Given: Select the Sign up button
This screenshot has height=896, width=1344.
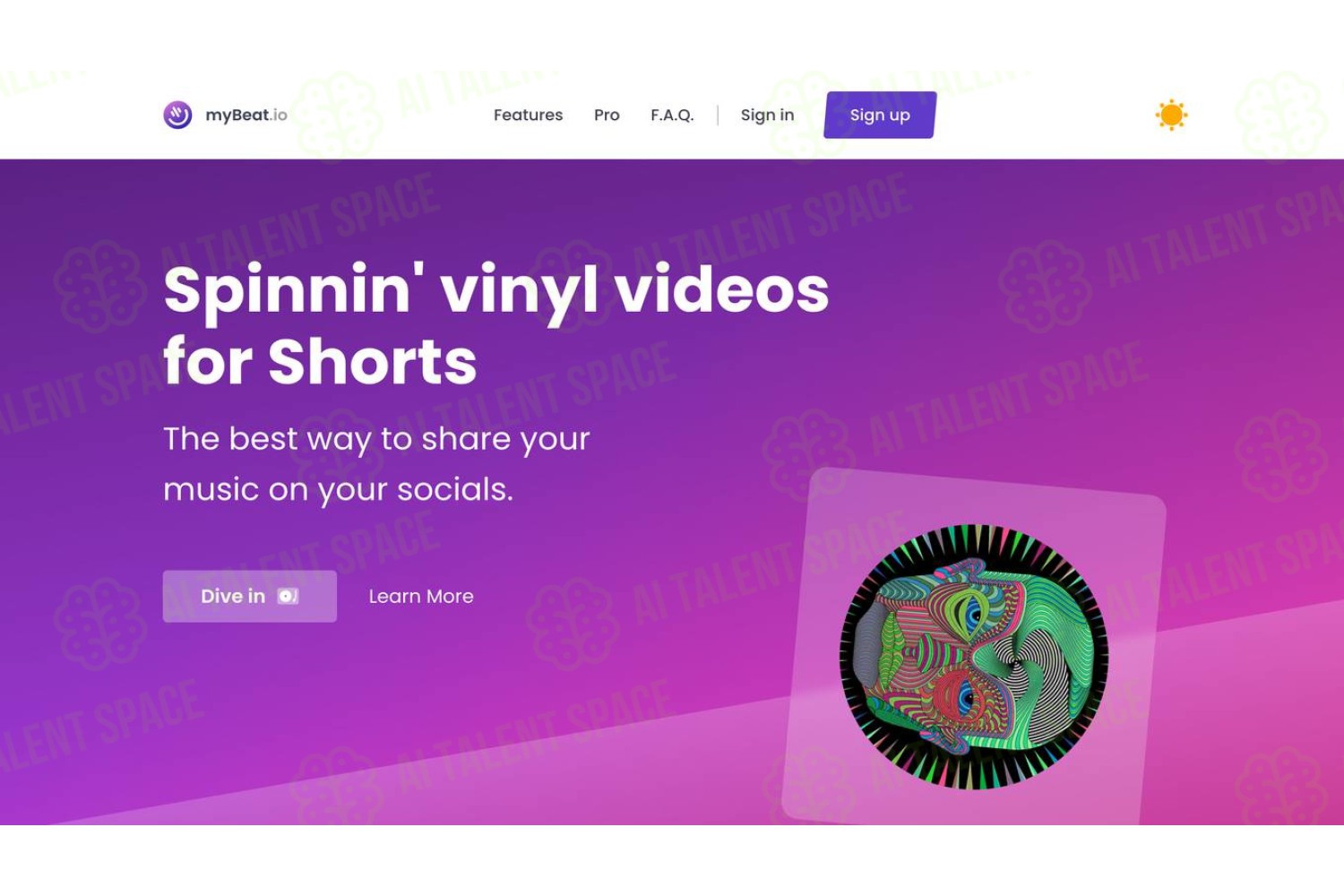Looking at the screenshot, I should coord(880,115).
